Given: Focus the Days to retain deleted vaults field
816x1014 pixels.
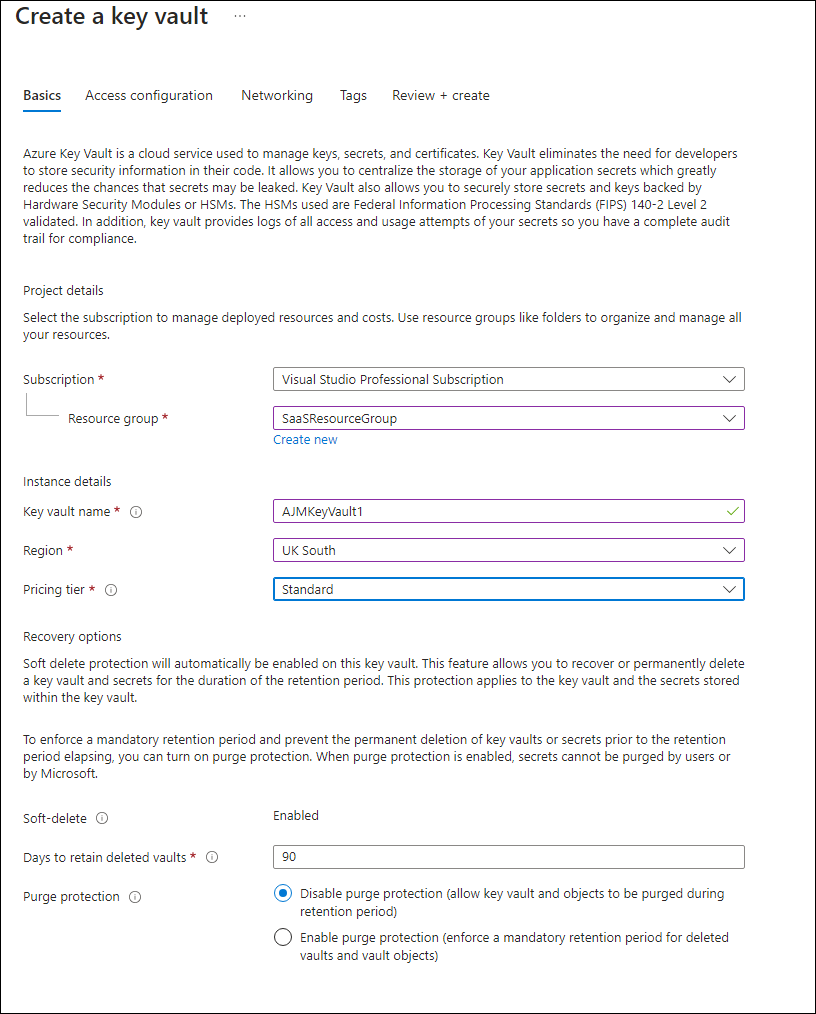Looking at the screenshot, I should click(508, 857).
